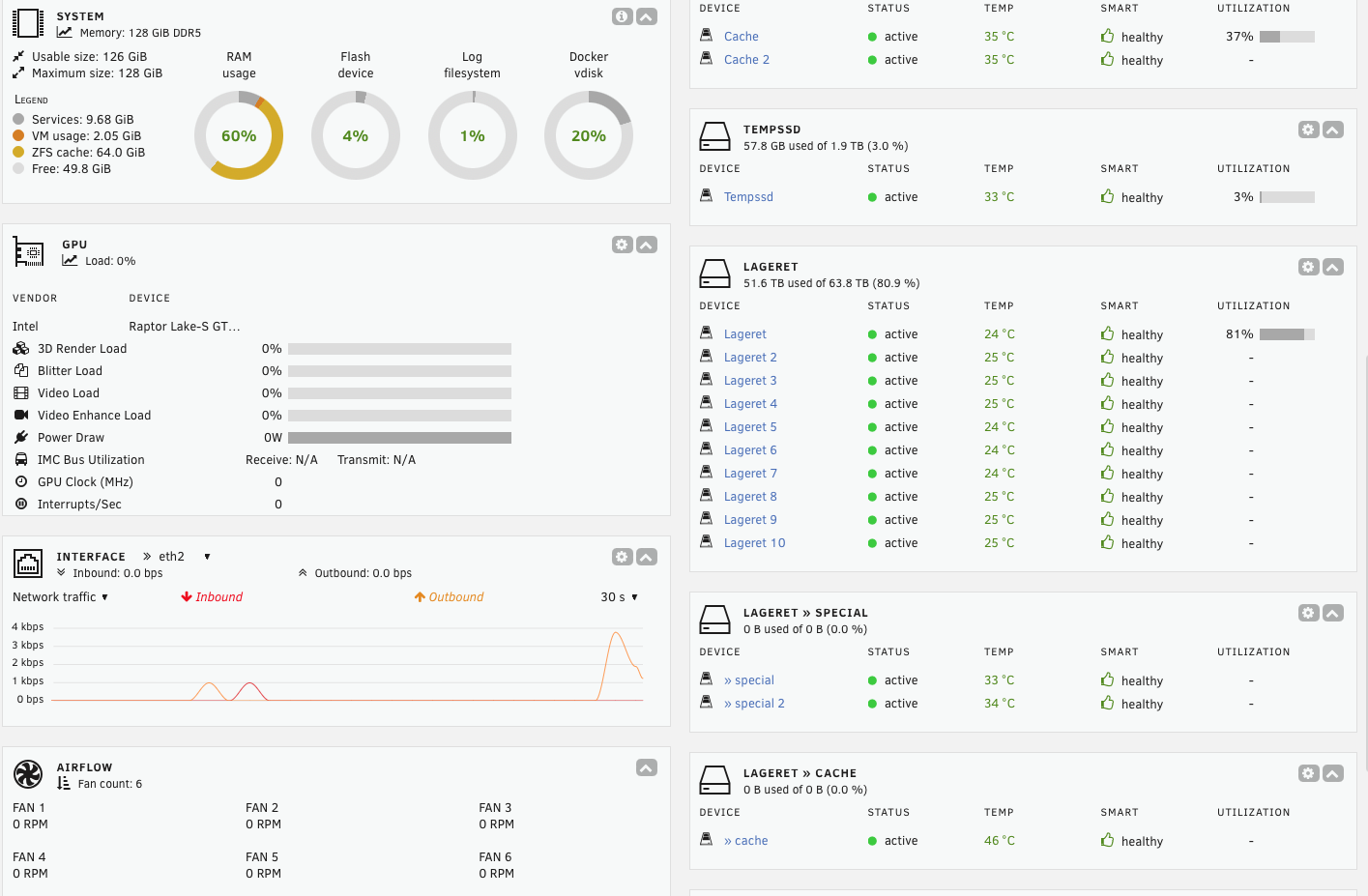Click the network Interface port icon
Image resolution: width=1368 pixels, height=896 pixels.
tap(28, 564)
